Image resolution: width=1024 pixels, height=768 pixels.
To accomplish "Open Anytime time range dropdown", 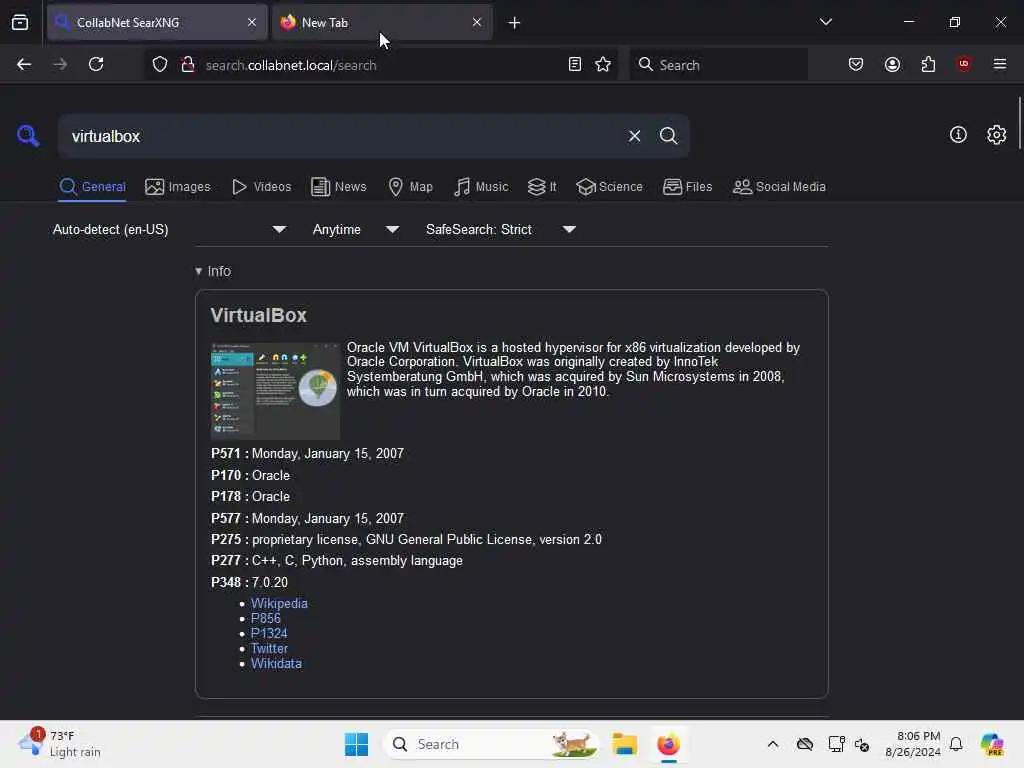I will (x=355, y=229).
